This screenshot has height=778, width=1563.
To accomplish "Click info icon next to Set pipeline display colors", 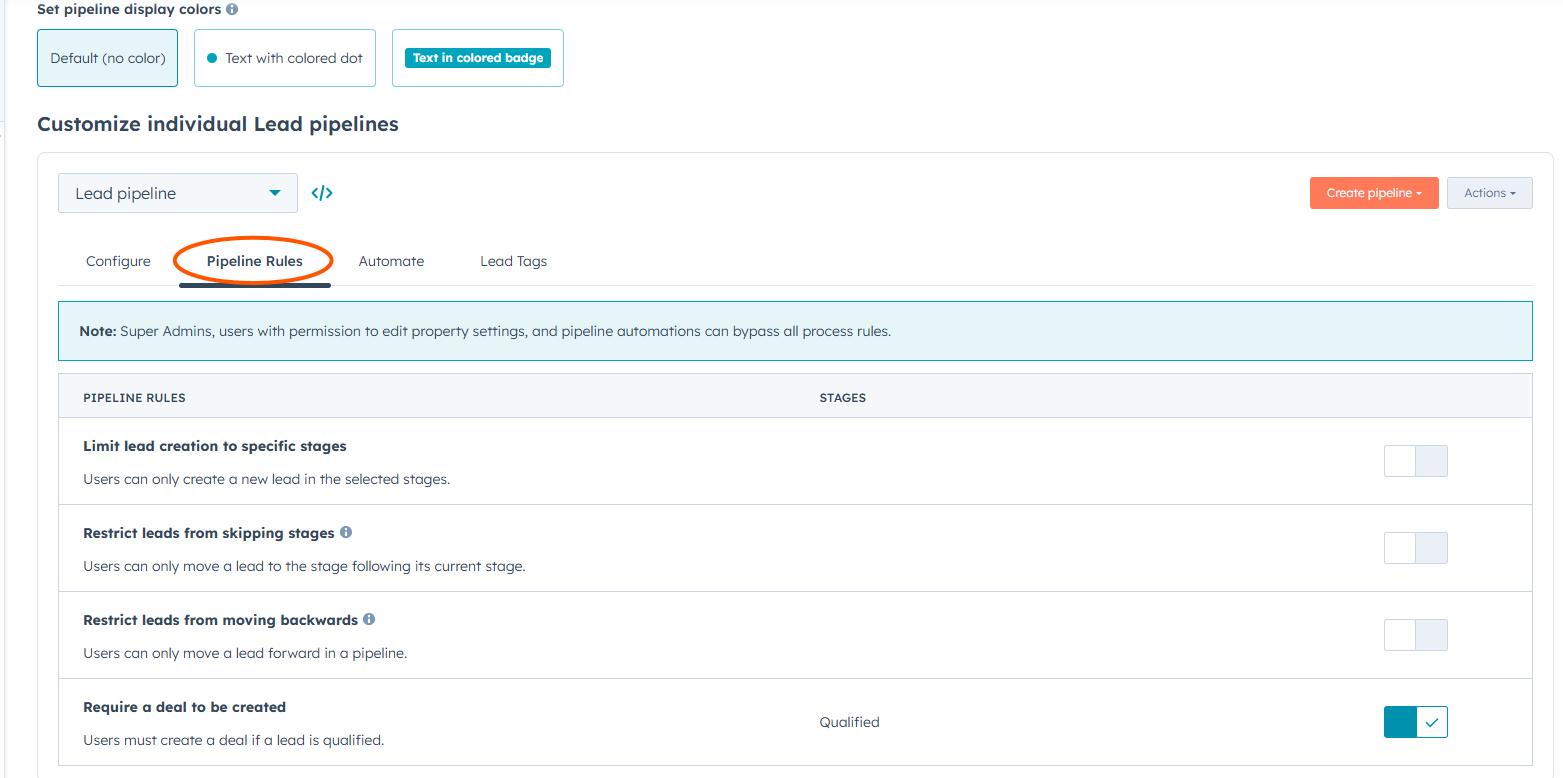I will (x=232, y=9).
